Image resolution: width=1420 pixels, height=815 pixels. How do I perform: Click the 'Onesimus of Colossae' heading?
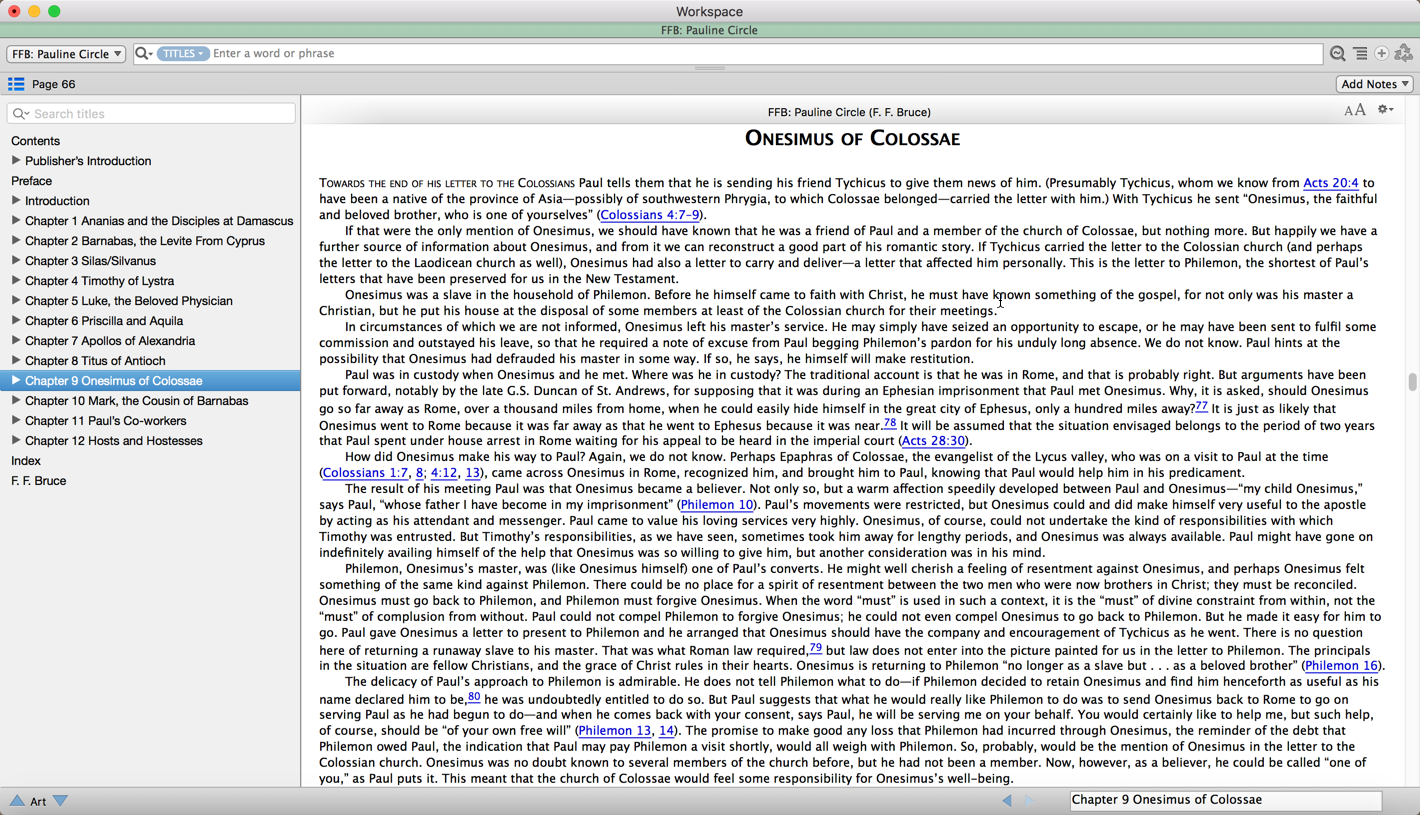point(852,139)
